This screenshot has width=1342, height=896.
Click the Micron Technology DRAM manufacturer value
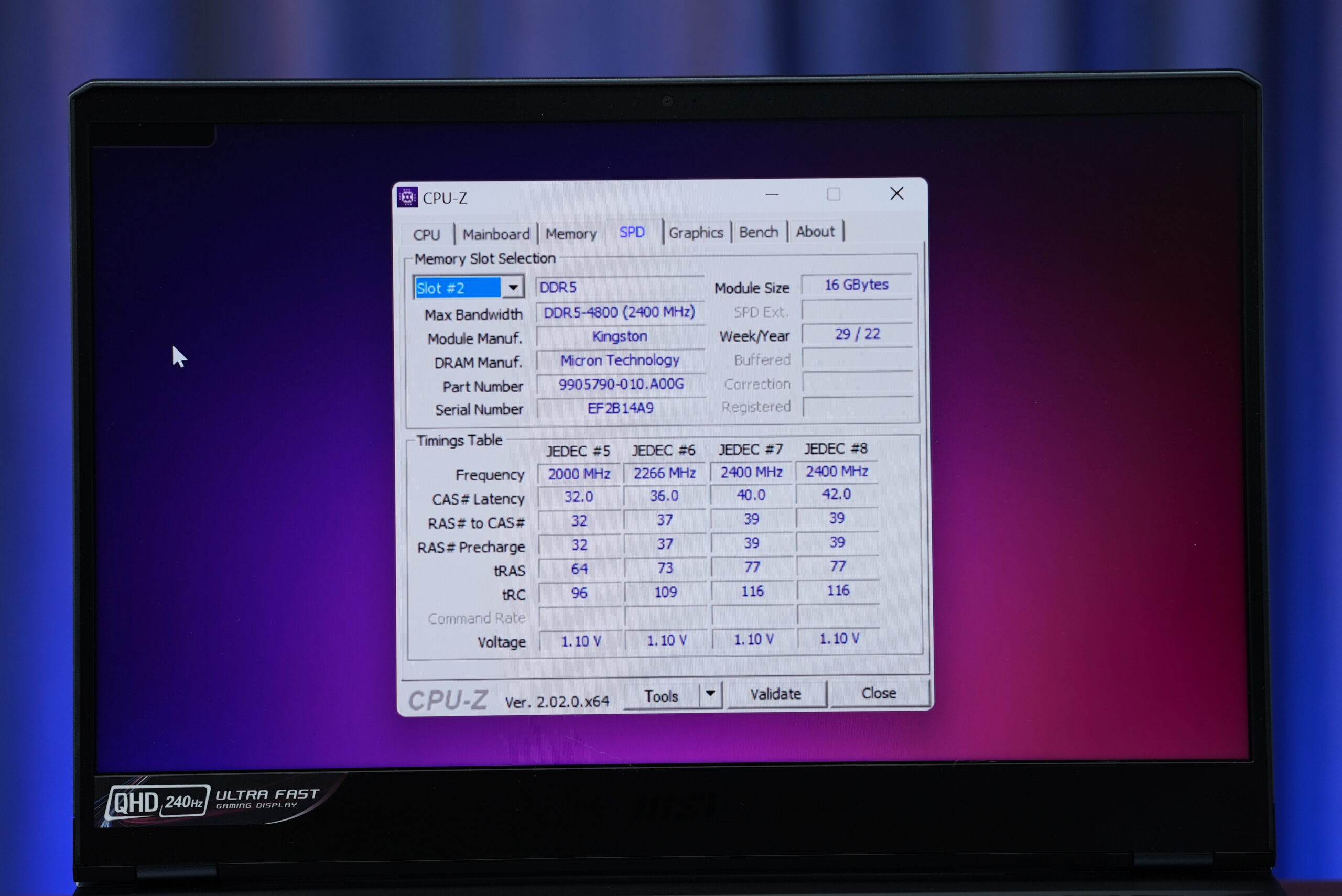point(620,360)
